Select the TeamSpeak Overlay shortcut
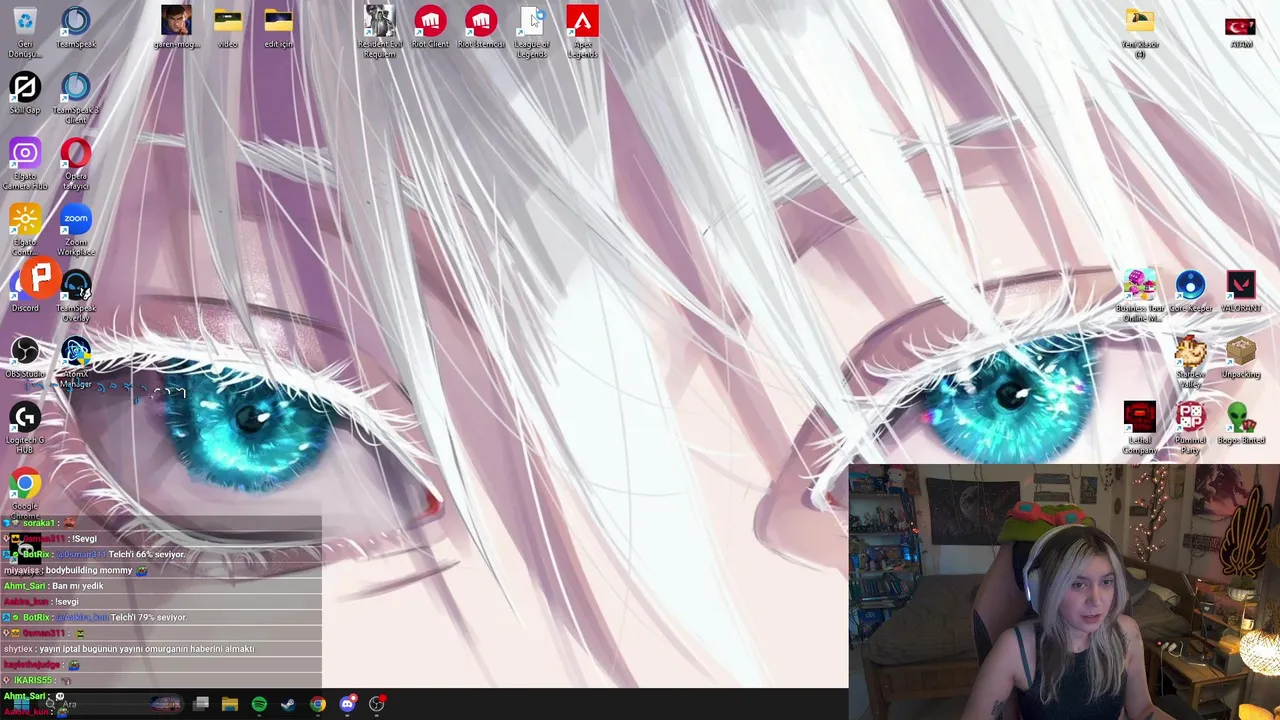The image size is (1280, 720). [x=76, y=296]
